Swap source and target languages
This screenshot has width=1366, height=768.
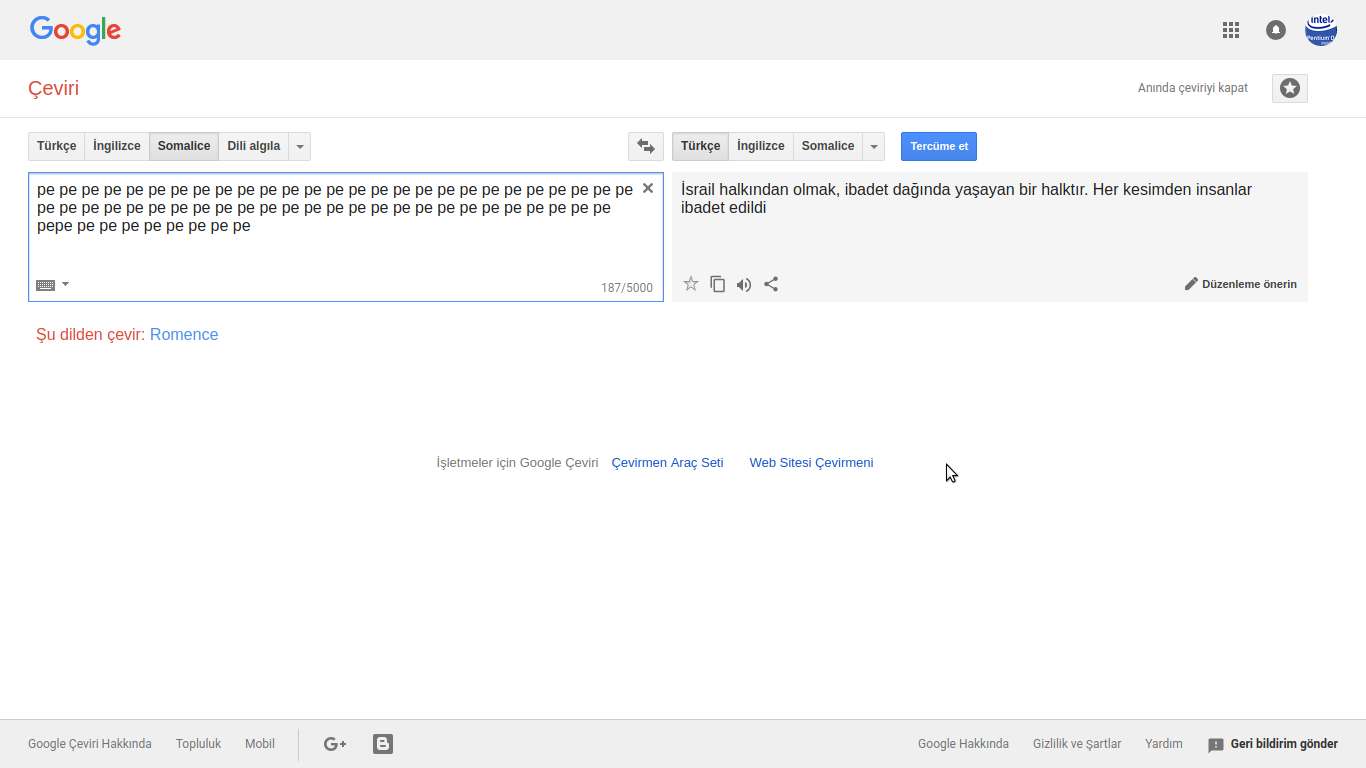click(x=646, y=146)
